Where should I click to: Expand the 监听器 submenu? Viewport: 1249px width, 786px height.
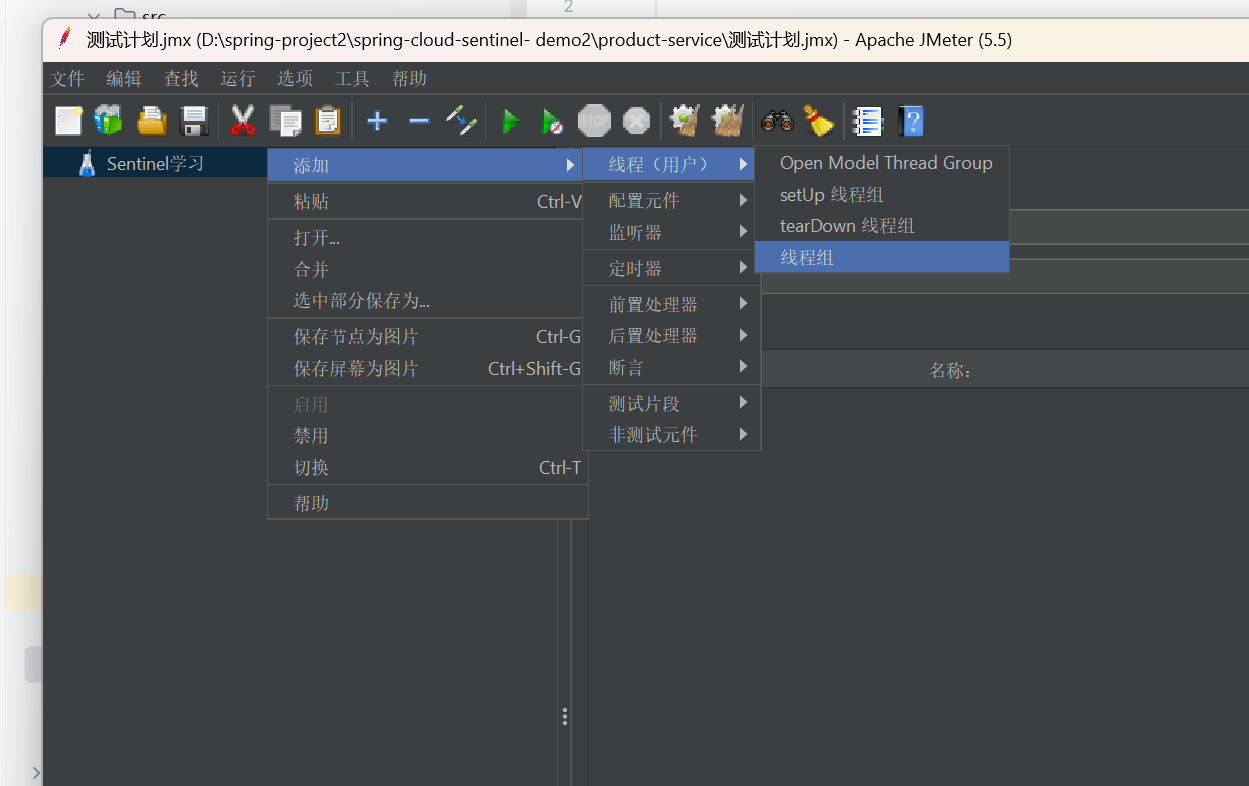pyautogui.click(x=671, y=232)
